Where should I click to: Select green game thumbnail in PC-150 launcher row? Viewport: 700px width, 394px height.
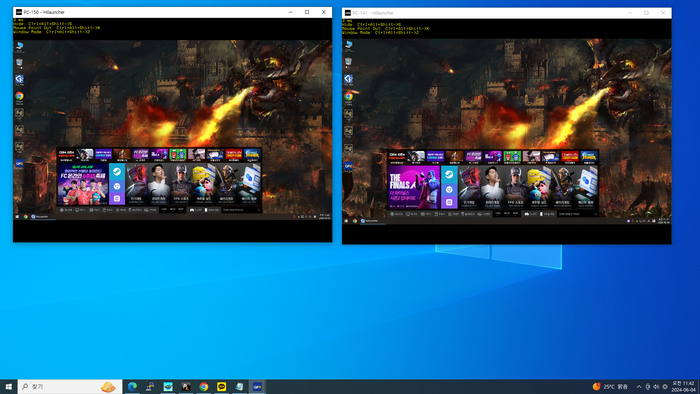click(x=178, y=154)
